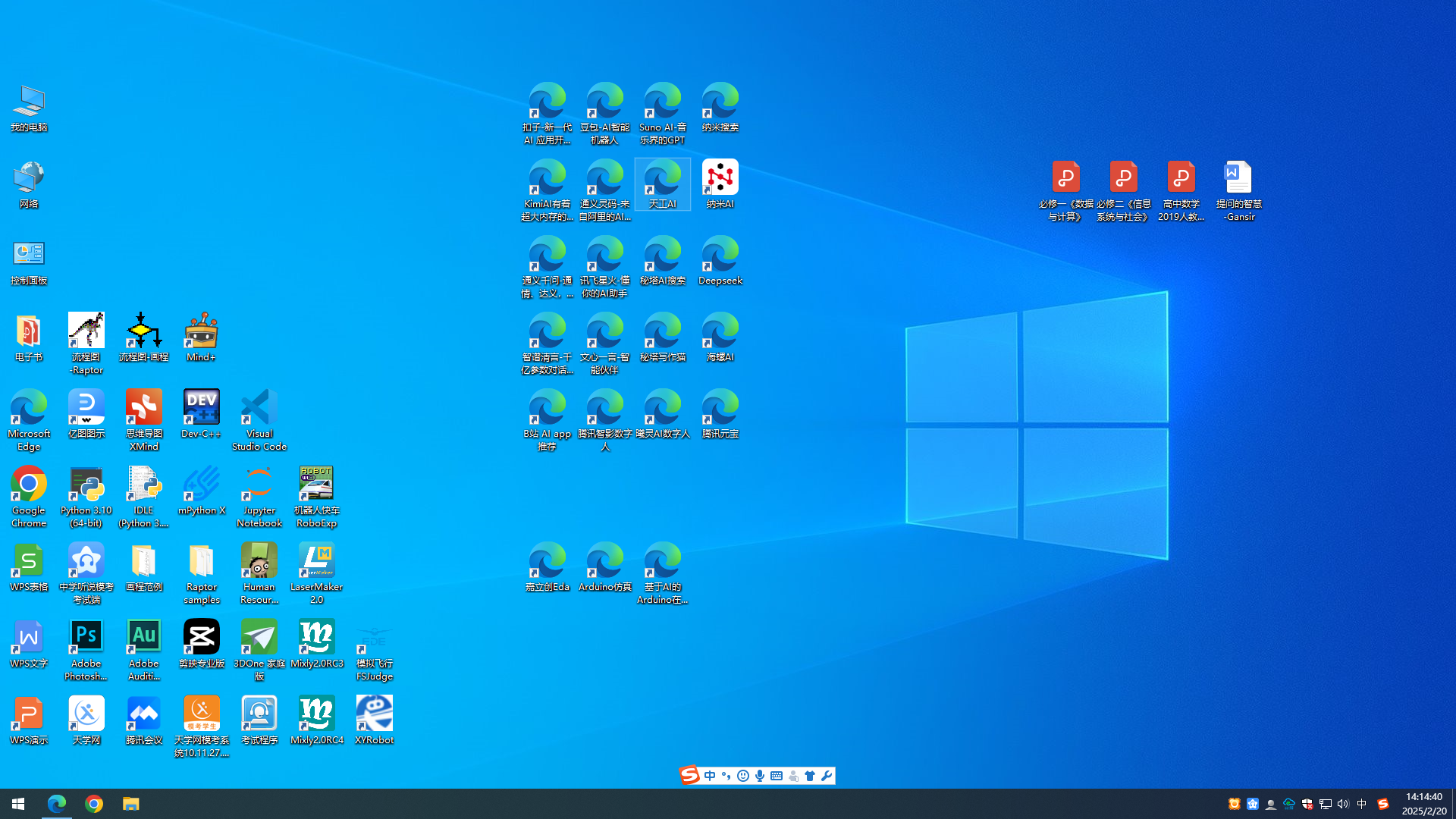Open the soft keyboard on Sogou toolbar
The image size is (1456, 819).
coord(777,776)
